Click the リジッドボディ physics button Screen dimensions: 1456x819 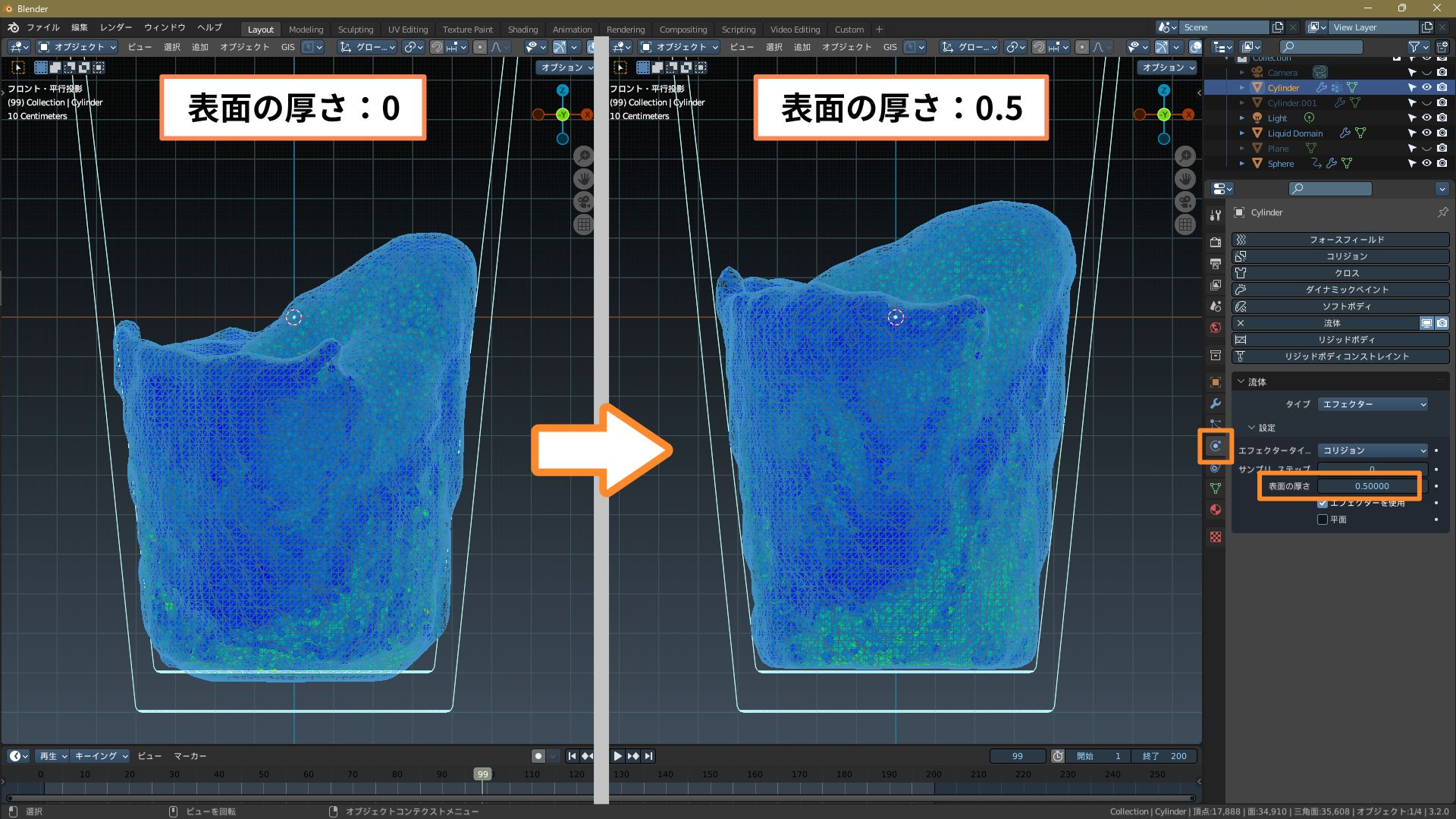[1346, 340]
